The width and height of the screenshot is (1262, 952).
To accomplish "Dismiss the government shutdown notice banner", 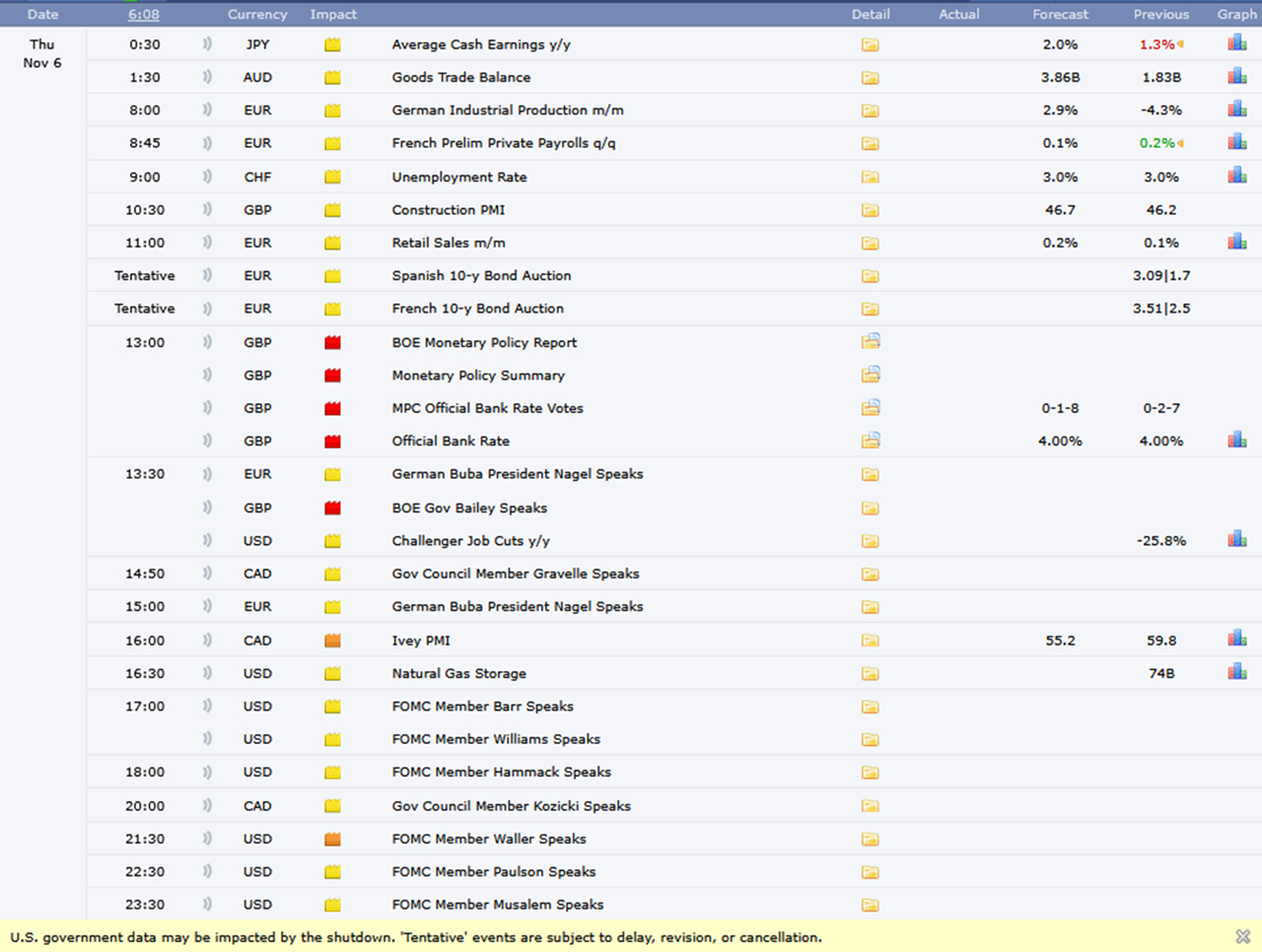I will click(x=1242, y=936).
